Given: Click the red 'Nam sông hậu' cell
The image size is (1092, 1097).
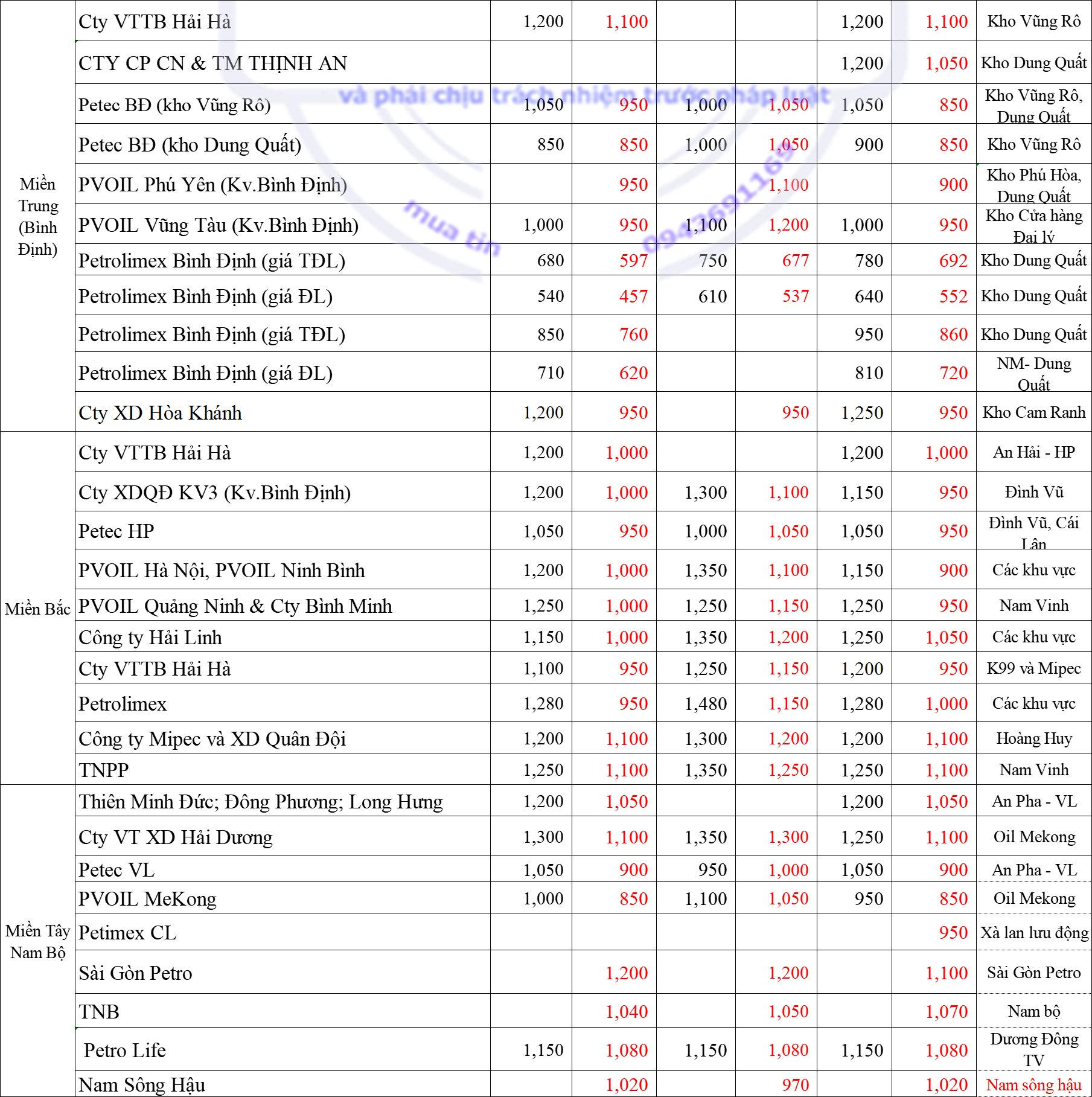Looking at the screenshot, I should (1034, 1084).
